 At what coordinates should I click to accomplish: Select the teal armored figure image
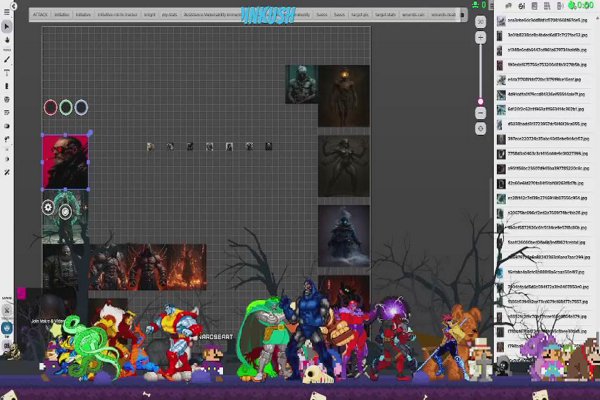pos(302,84)
